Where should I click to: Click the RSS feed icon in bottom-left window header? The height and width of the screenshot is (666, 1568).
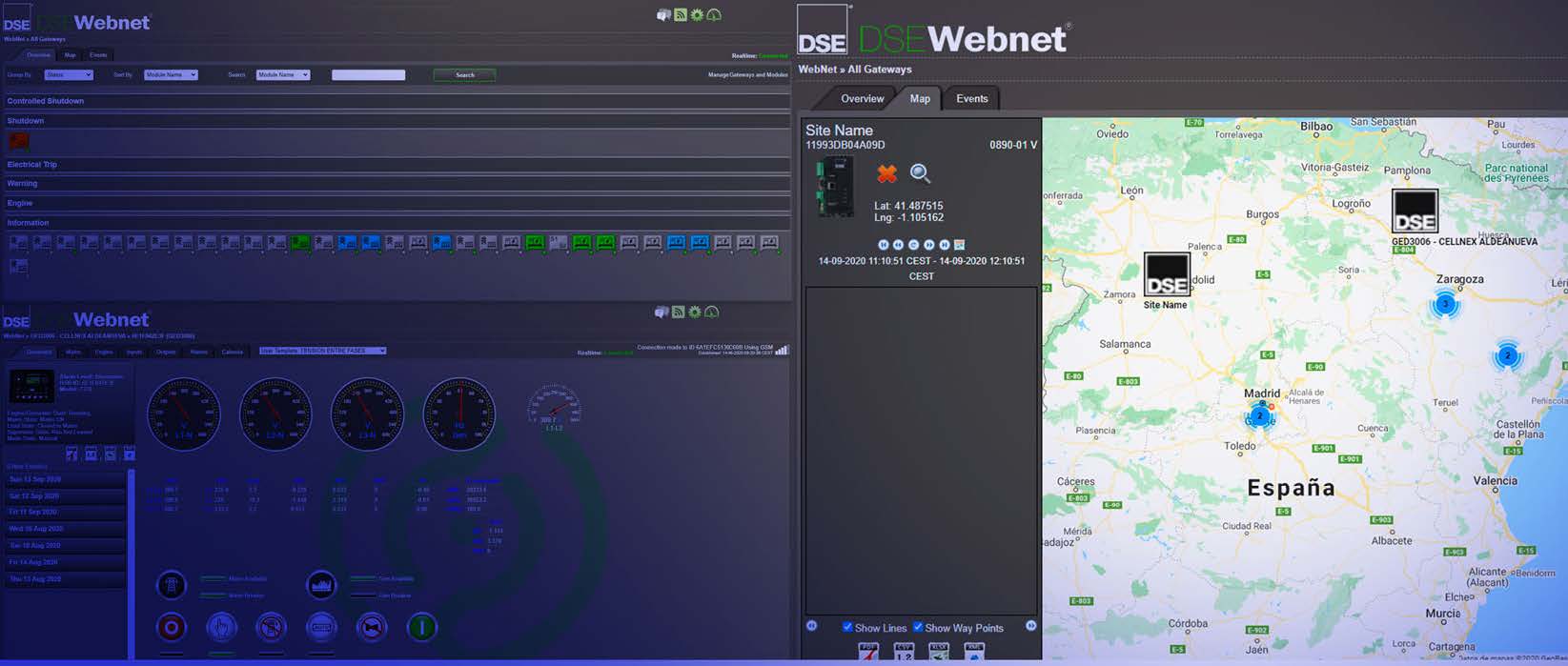point(678,312)
